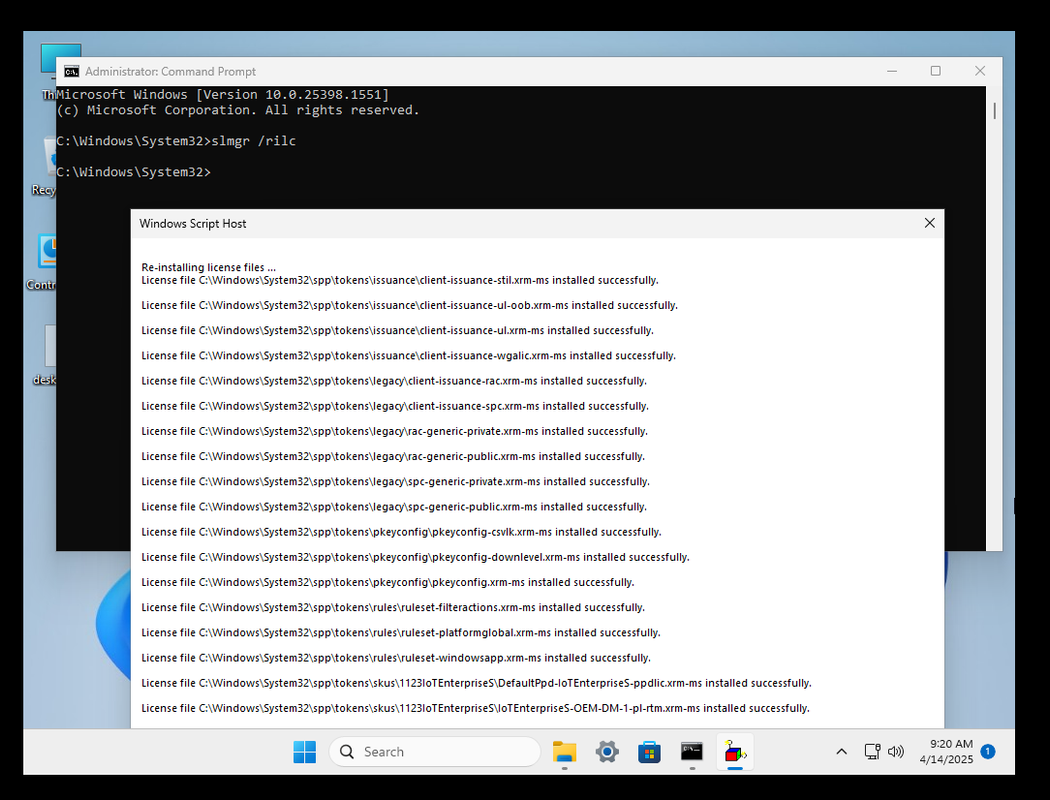Open network status tray icon
Screen dimensions: 1050x800
(x=872, y=752)
